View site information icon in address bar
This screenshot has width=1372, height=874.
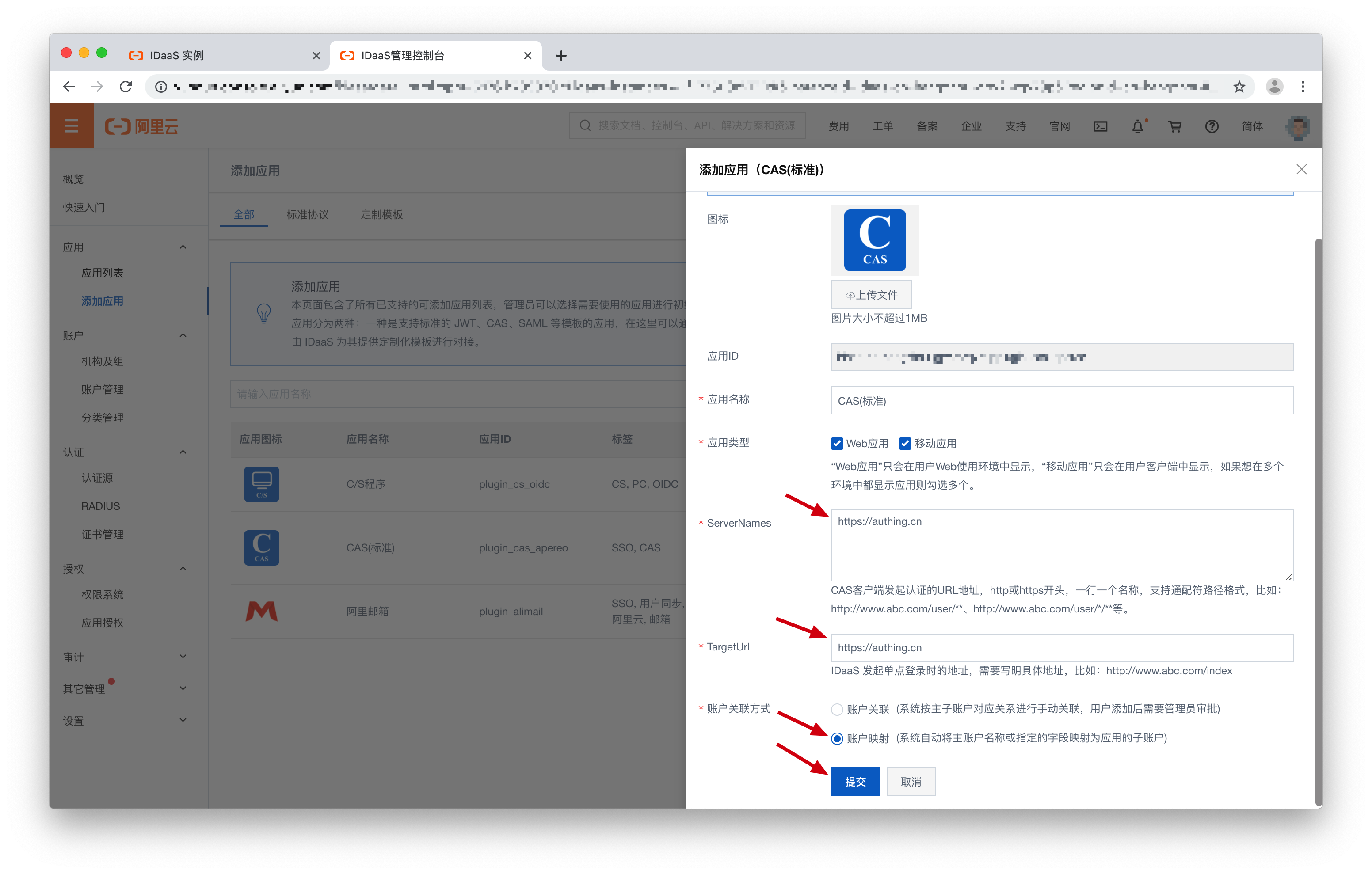(x=161, y=87)
